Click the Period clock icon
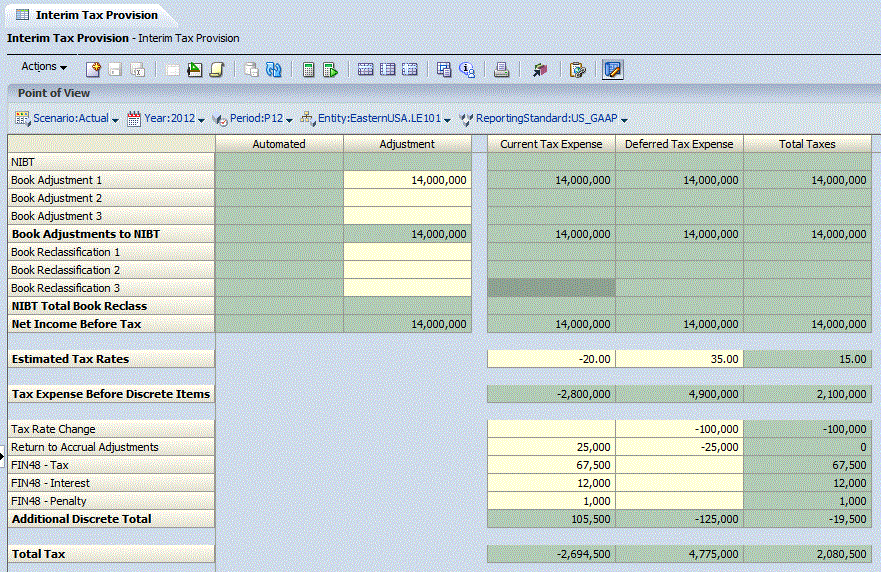 [x=219, y=119]
